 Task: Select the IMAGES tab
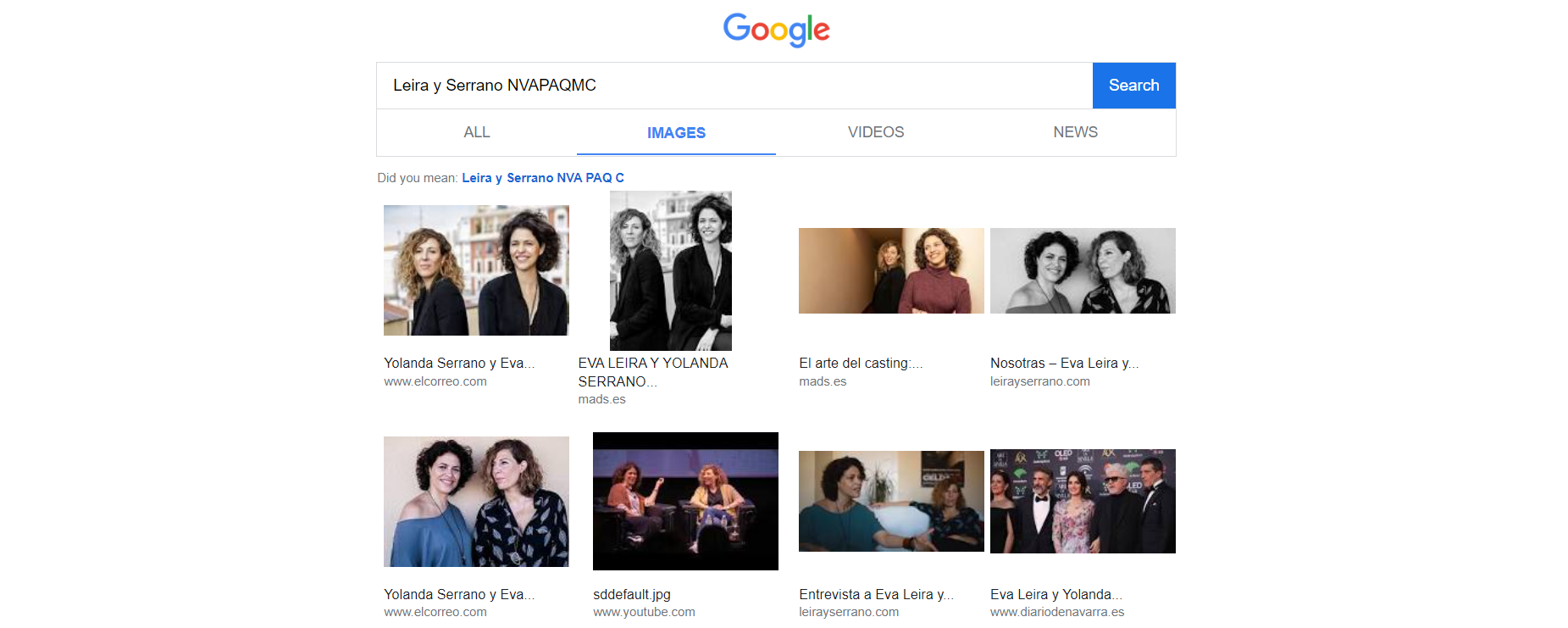tap(676, 133)
